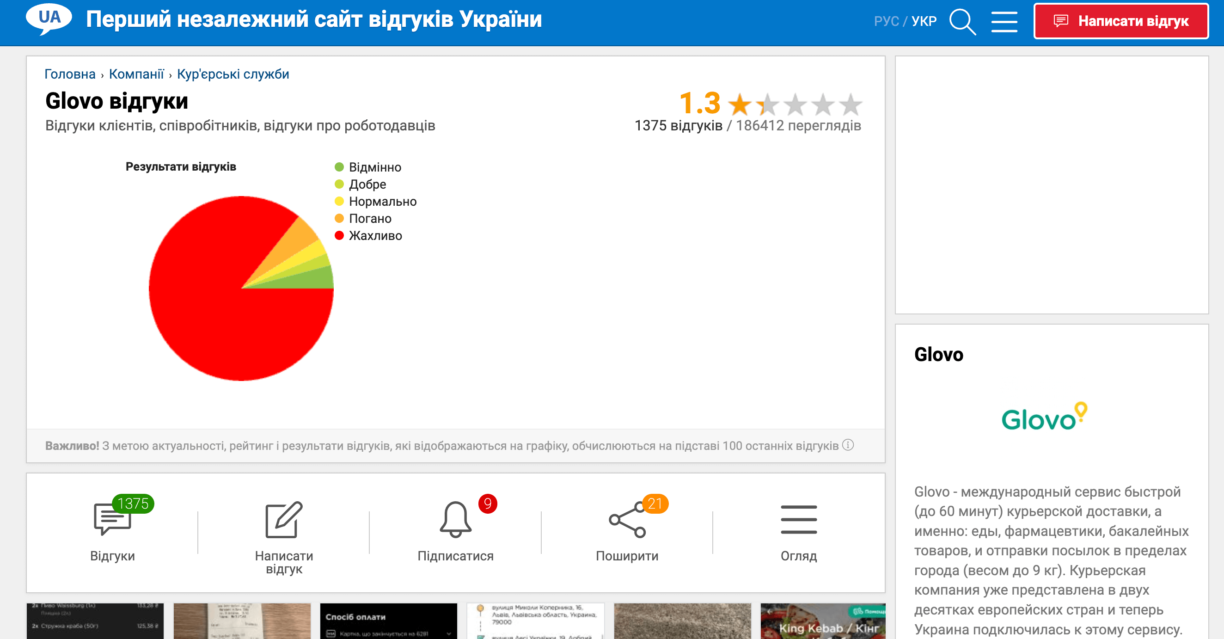This screenshot has width=1224, height=639.
Task: Click the orange Погано legend dot
Action: pyautogui.click(x=339, y=218)
